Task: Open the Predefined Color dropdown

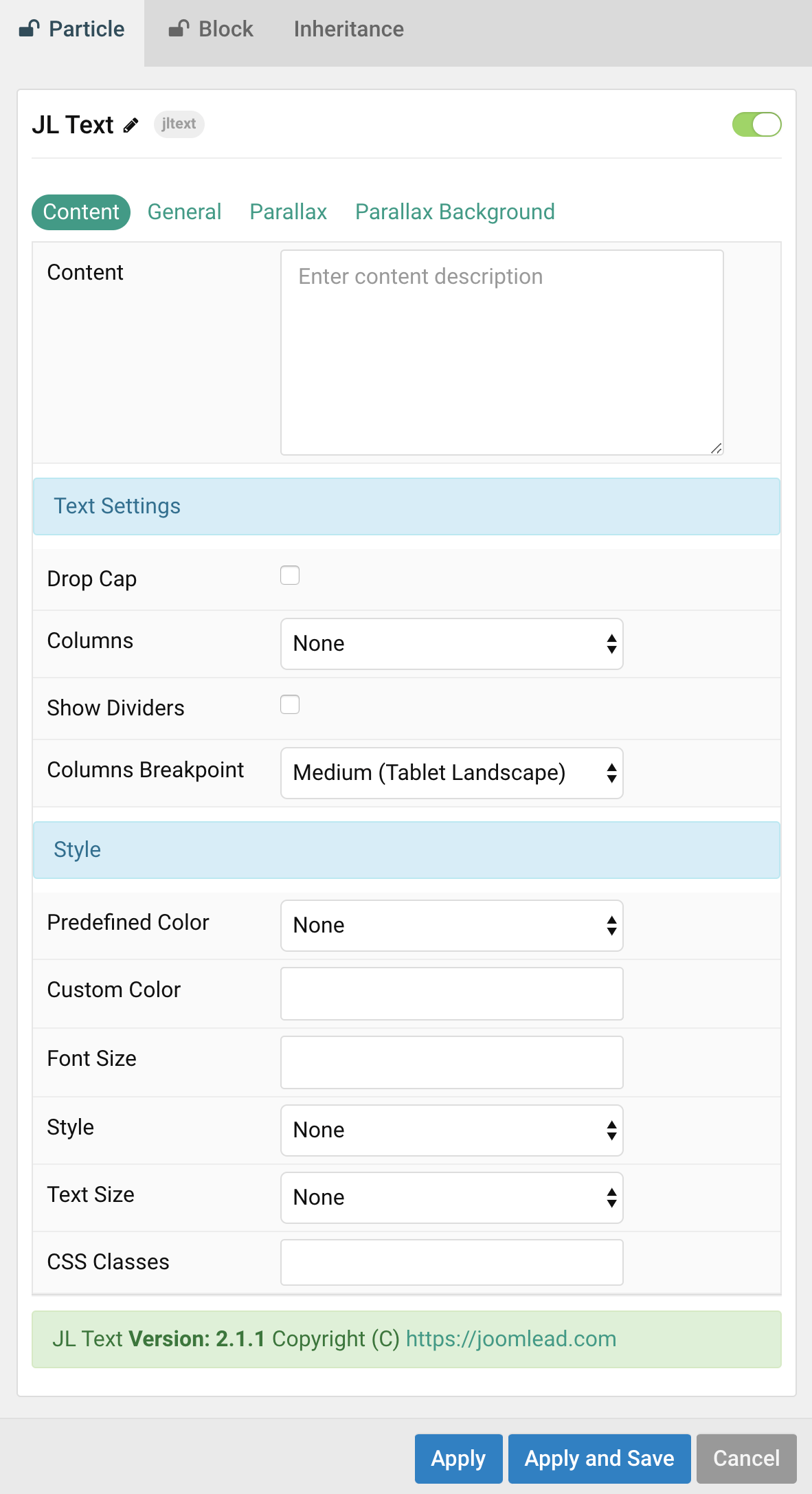Action: pos(451,926)
